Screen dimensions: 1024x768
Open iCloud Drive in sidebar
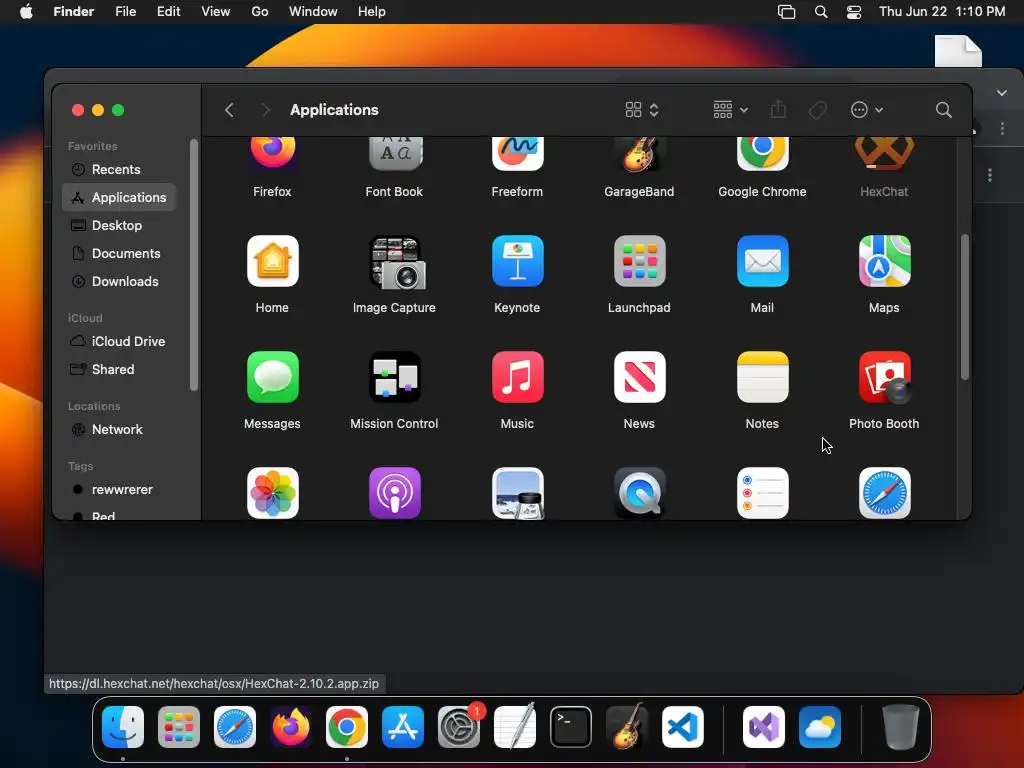click(x=119, y=342)
